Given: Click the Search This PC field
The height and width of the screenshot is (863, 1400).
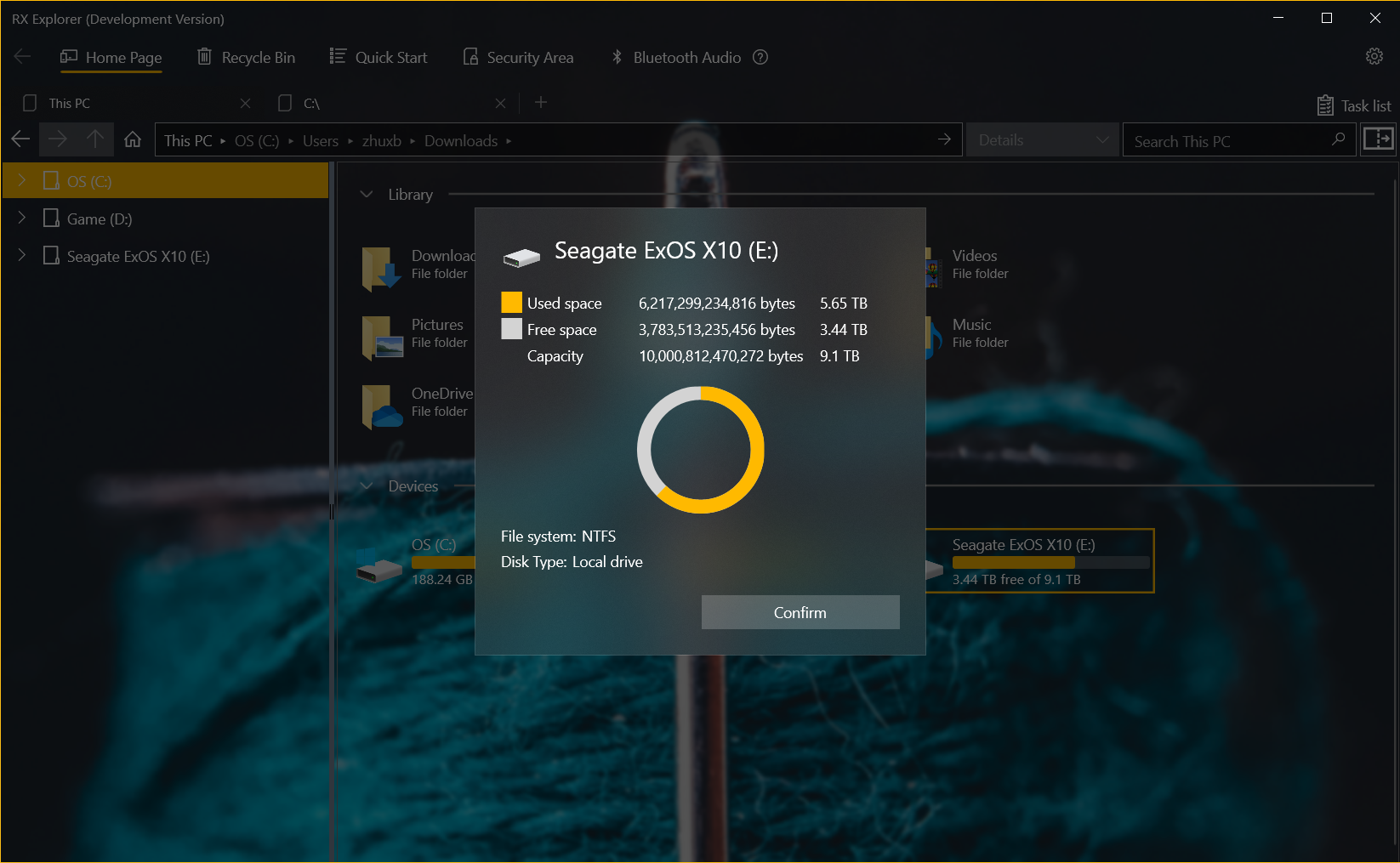Looking at the screenshot, I should [1225, 141].
